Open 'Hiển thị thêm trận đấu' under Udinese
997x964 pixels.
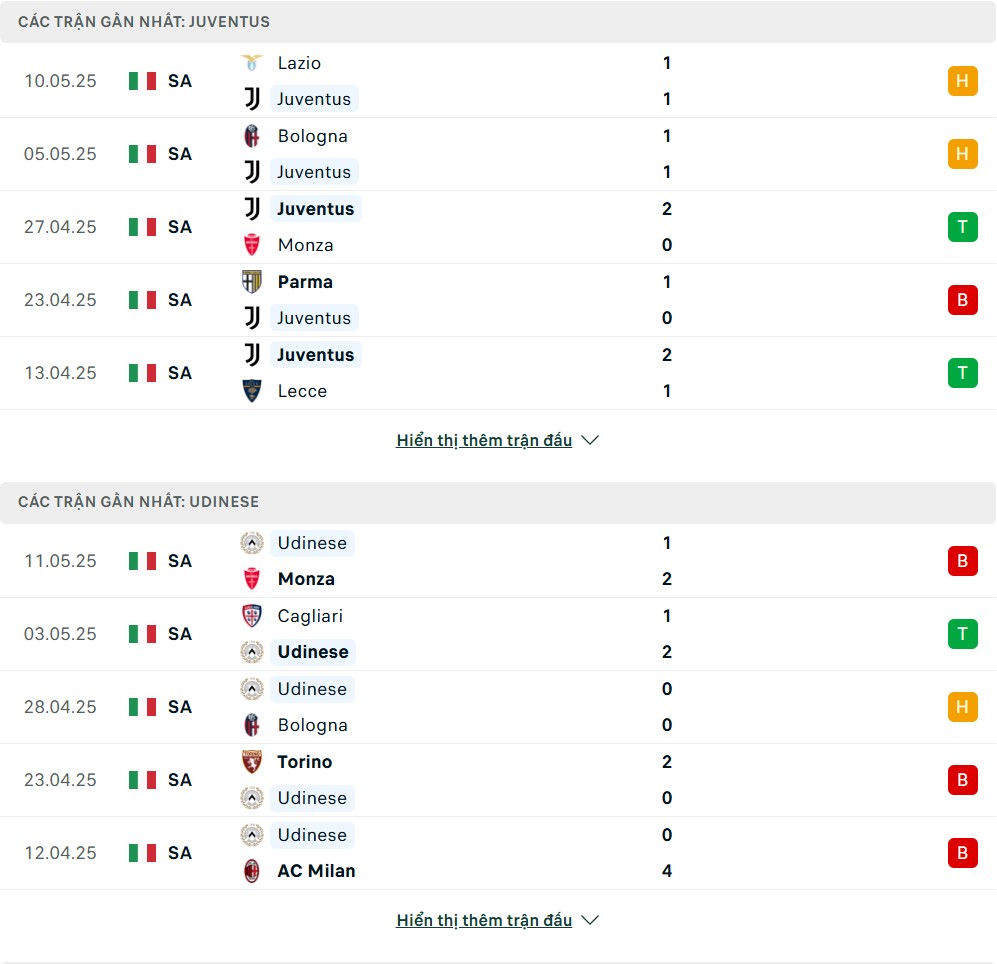point(484,920)
